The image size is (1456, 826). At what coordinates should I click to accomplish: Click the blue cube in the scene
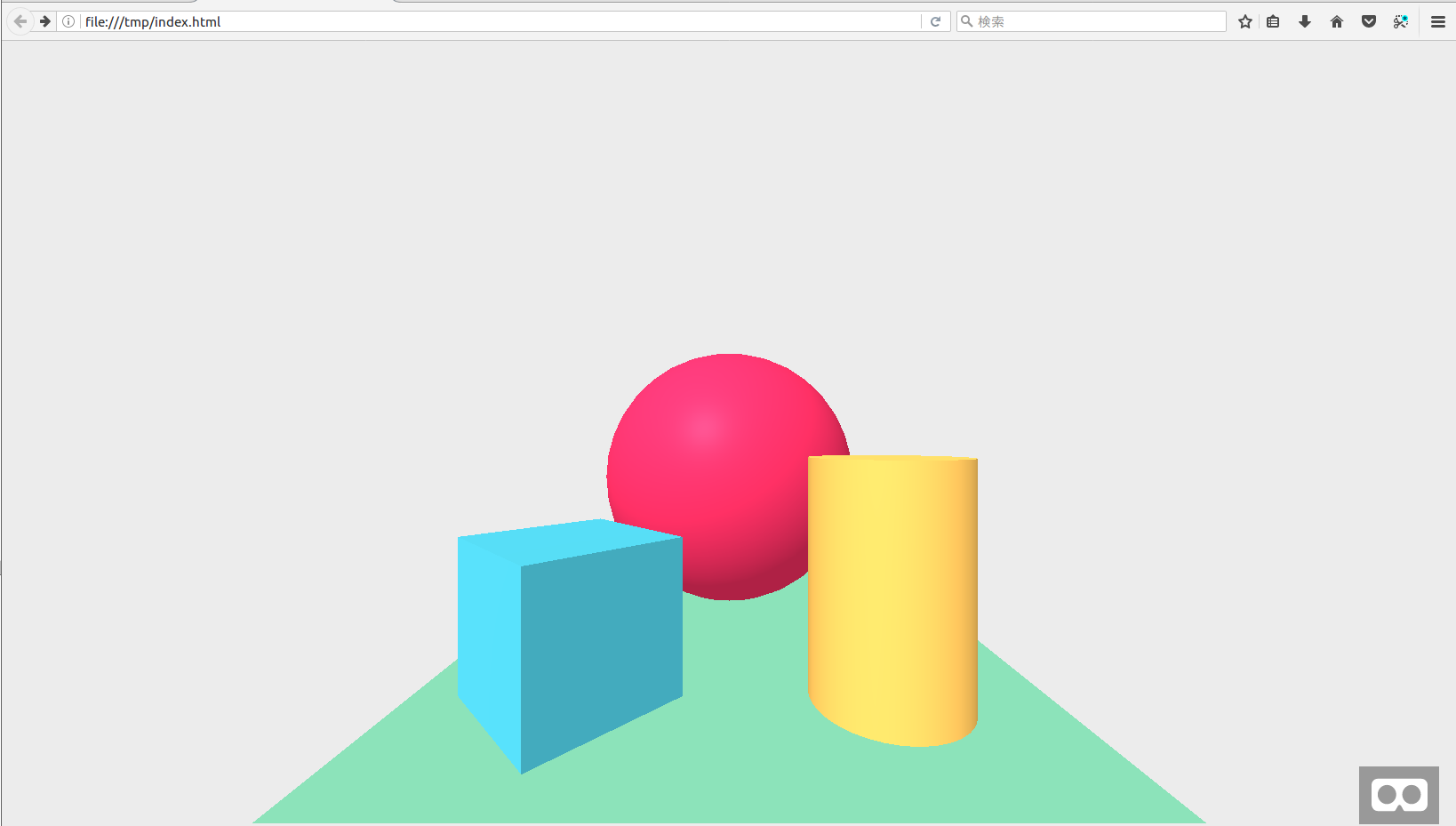(569, 647)
